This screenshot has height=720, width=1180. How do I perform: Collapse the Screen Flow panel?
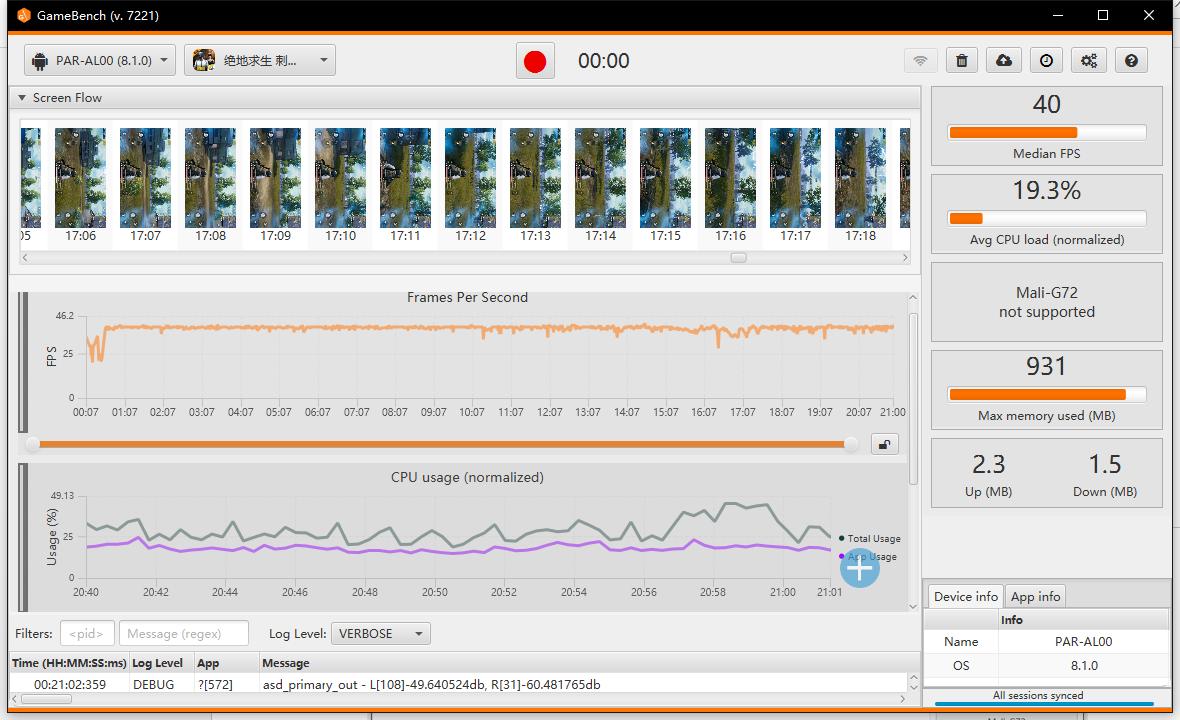click(21, 98)
